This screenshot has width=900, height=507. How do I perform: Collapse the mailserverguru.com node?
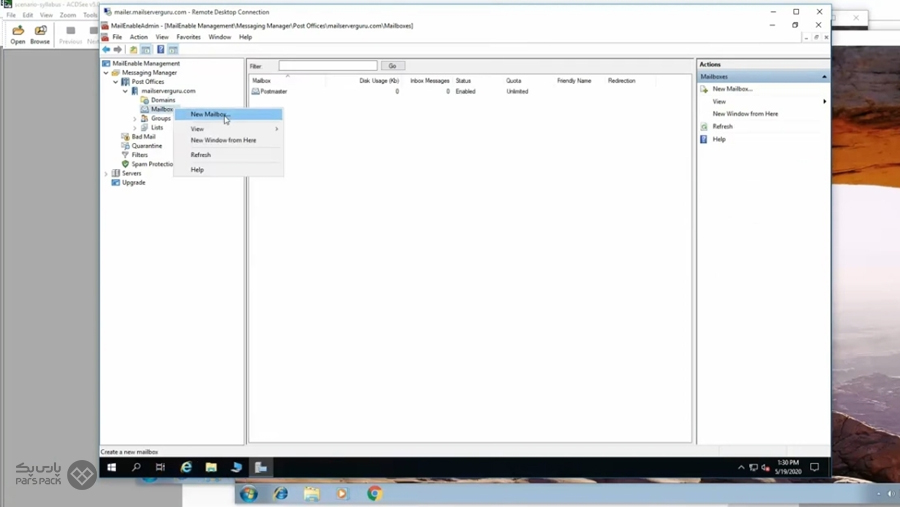pyautogui.click(x=125, y=91)
